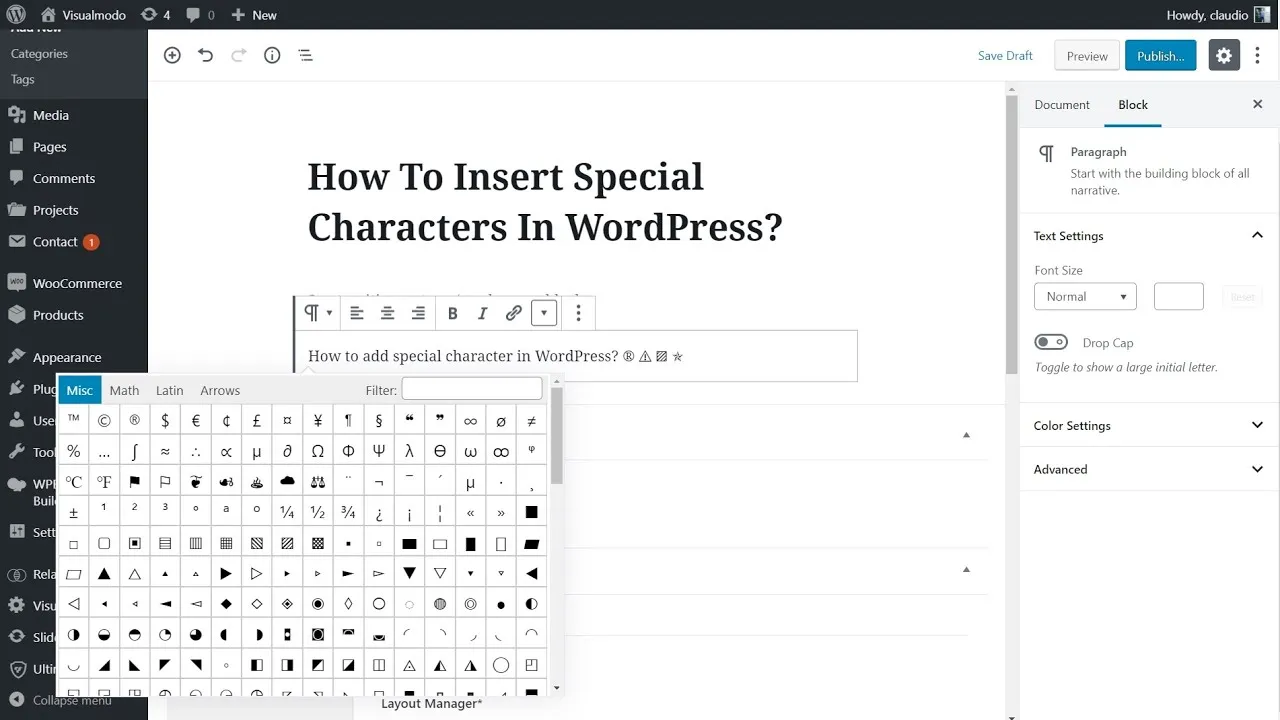This screenshot has height=720, width=1280.
Task: Insert the euro € character
Action: pos(196,421)
